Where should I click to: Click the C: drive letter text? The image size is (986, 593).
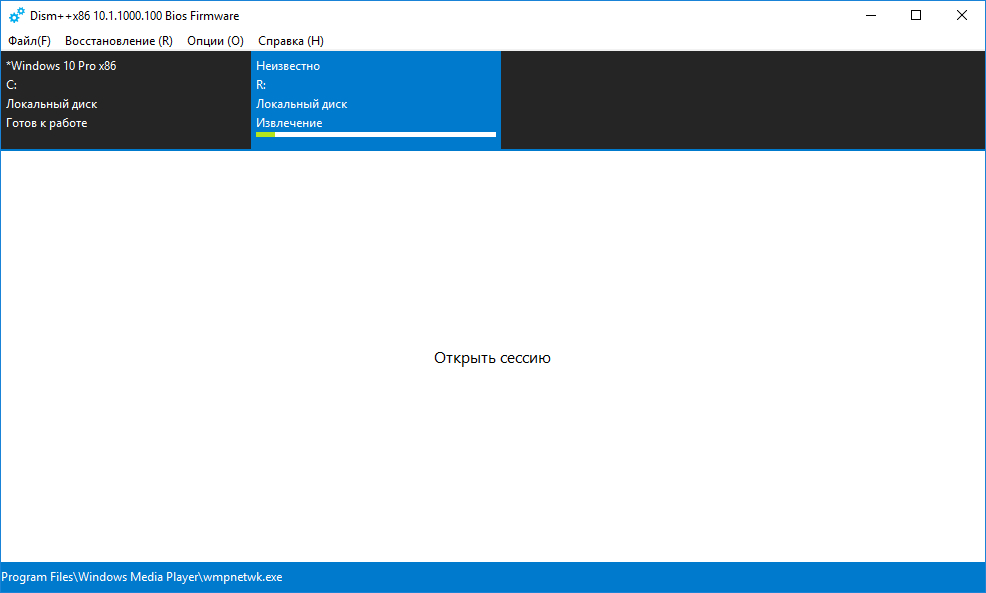(x=11, y=85)
